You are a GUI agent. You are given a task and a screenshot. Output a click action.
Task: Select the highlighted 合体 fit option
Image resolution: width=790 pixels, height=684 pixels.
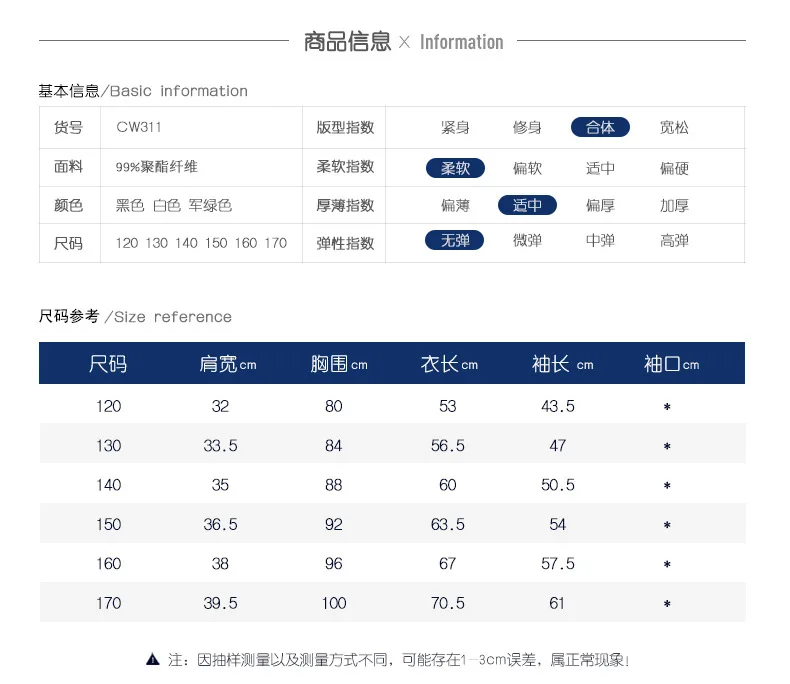click(600, 127)
